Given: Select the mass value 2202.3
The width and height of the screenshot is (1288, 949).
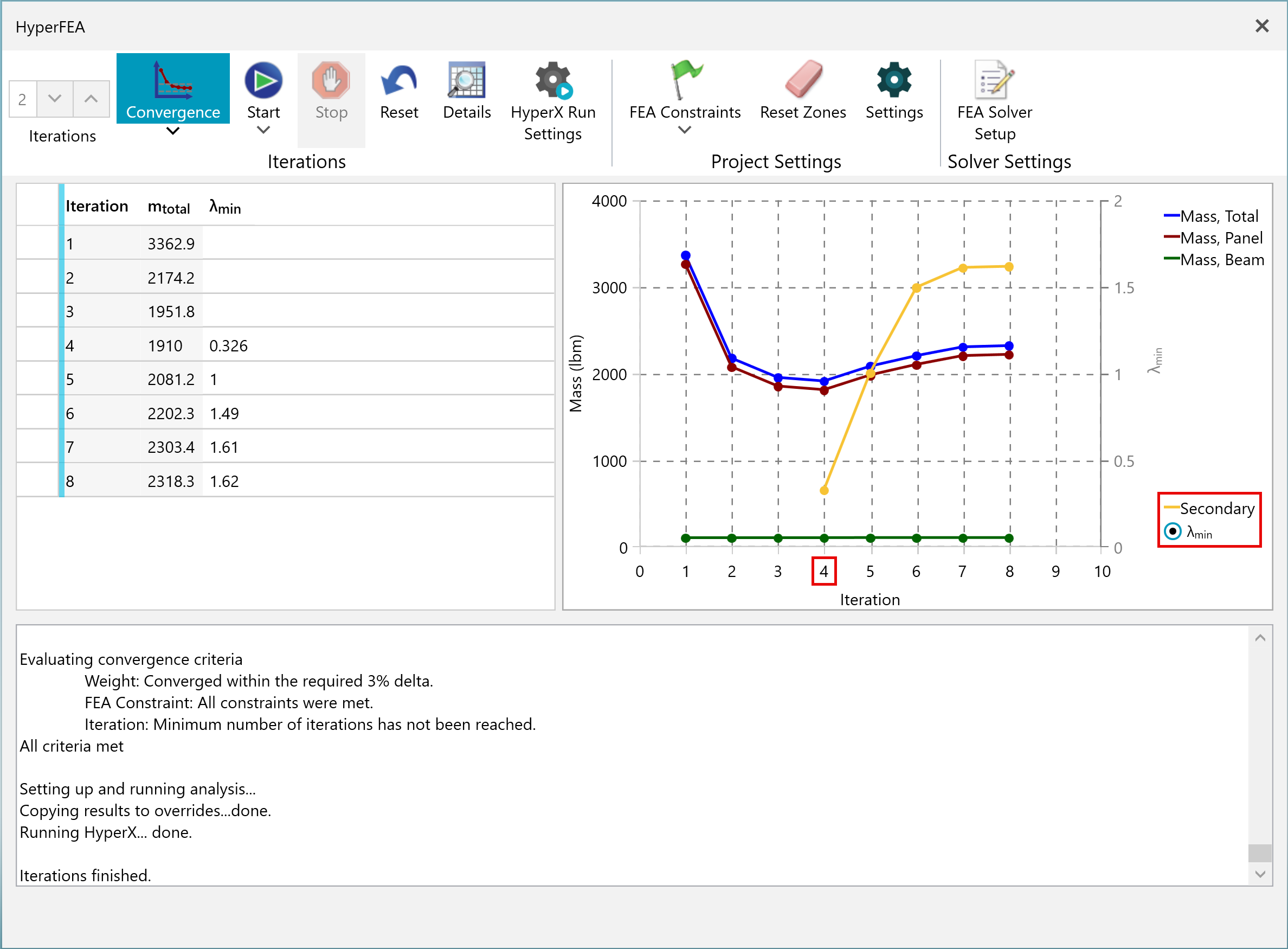Looking at the screenshot, I should [x=171, y=414].
